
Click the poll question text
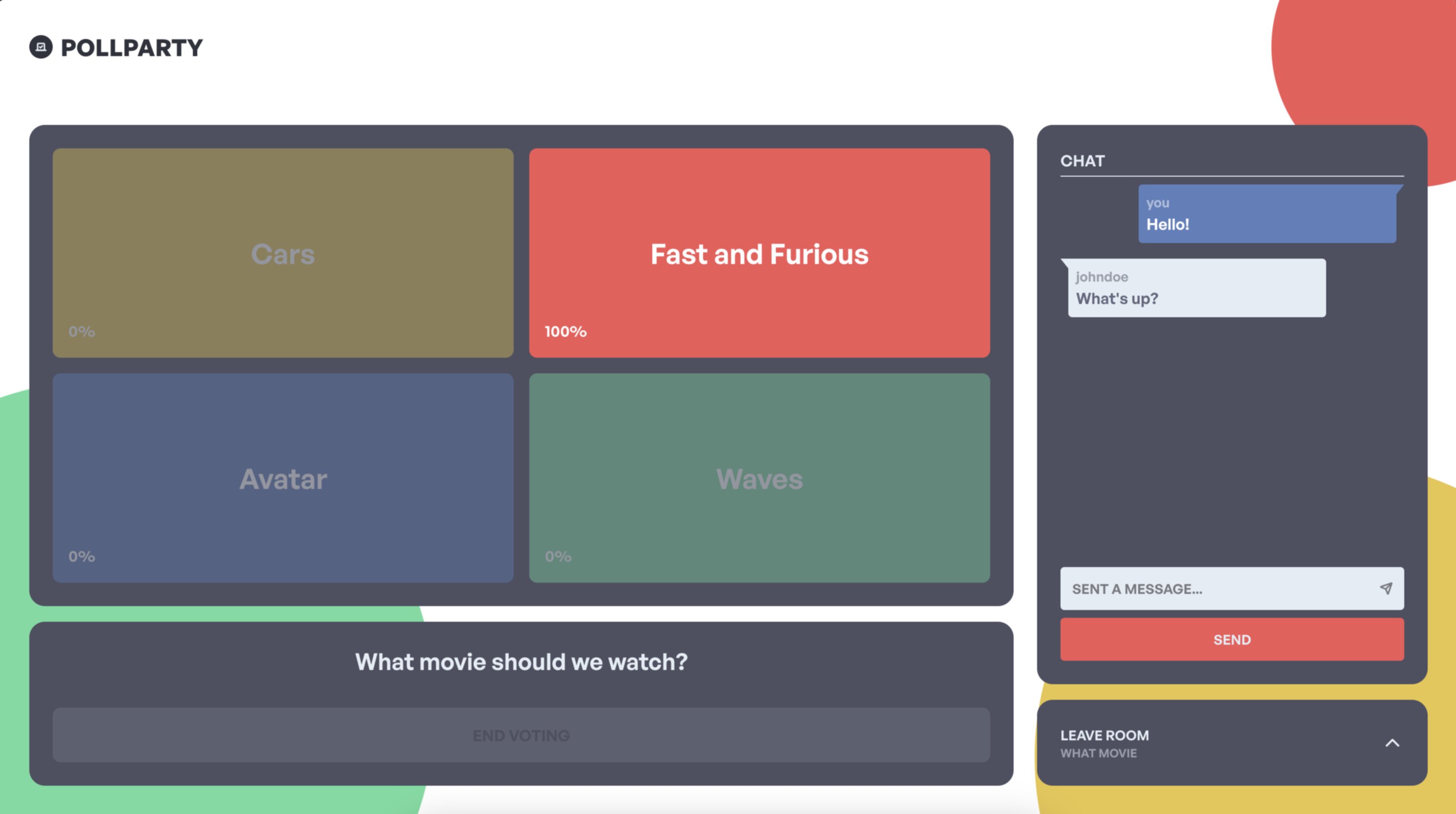(x=520, y=662)
